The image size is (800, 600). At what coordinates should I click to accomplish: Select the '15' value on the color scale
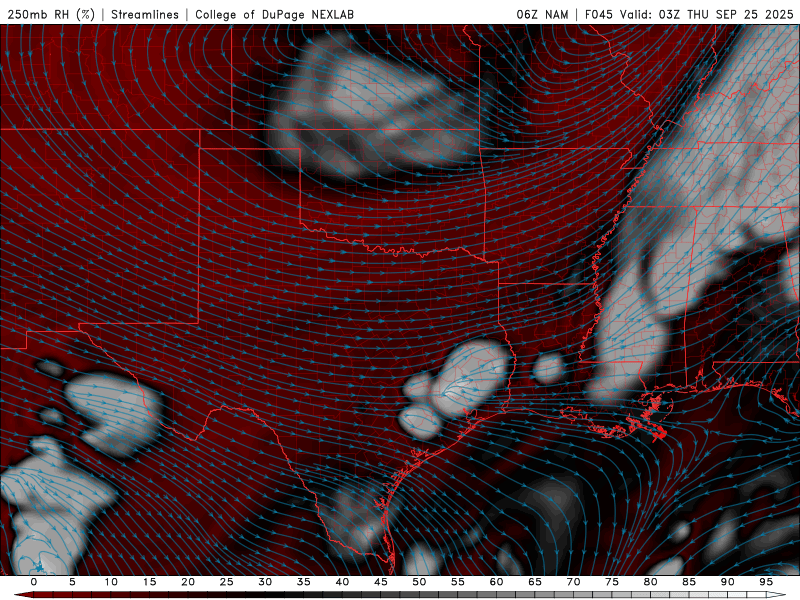point(149,582)
